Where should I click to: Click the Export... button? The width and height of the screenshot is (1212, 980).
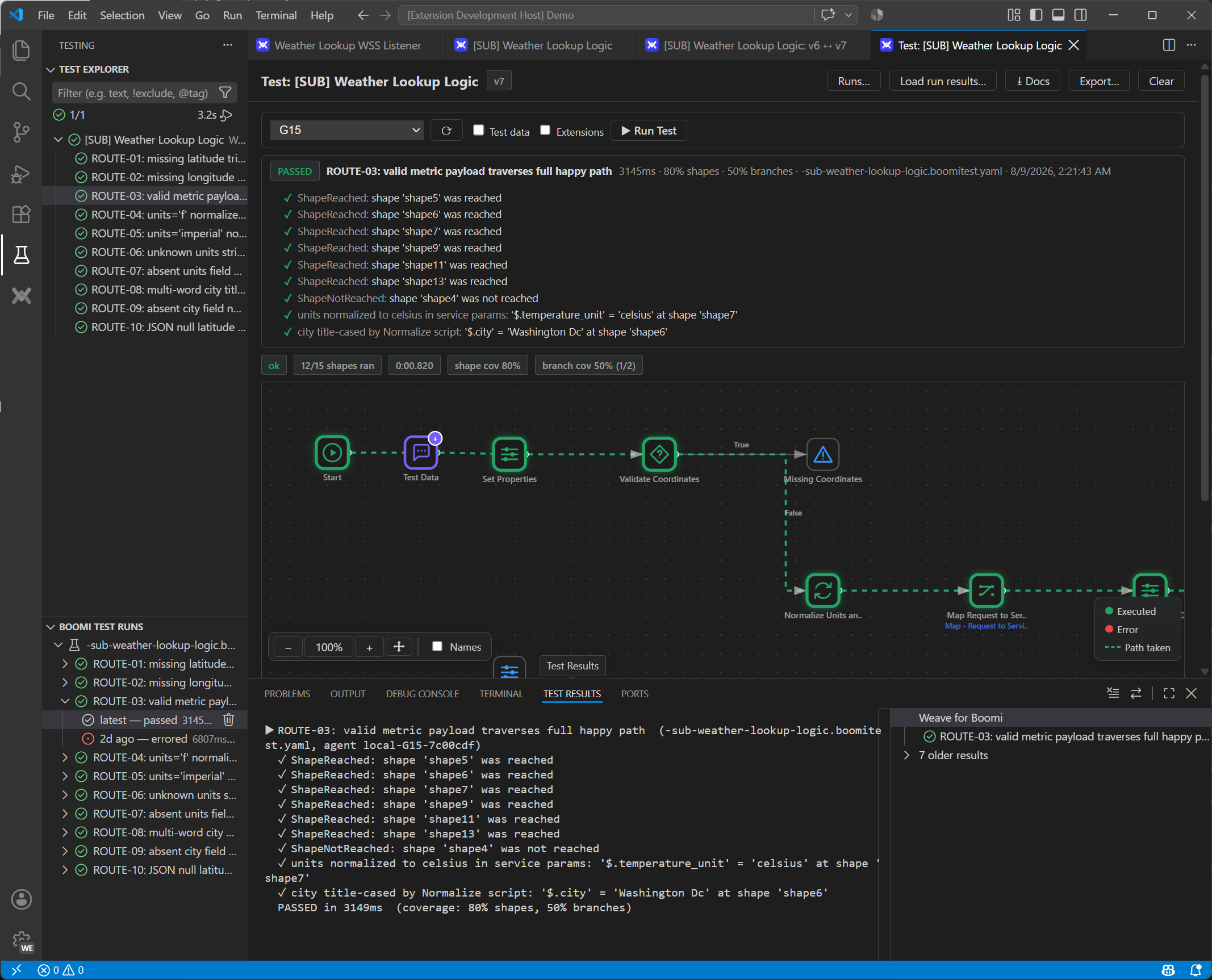tap(1099, 81)
